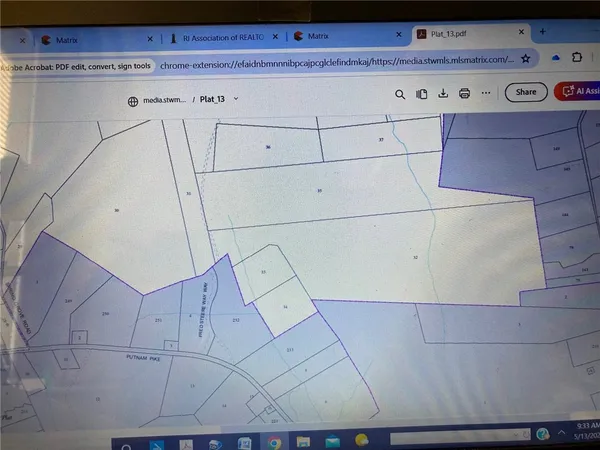Click the browser address bar URL
The height and width of the screenshot is (450, 600).
pyautogui.click(x=340, y=58)
